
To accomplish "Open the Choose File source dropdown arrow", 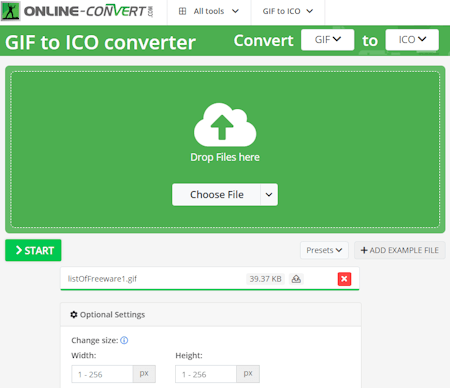I will coord(269,194).
